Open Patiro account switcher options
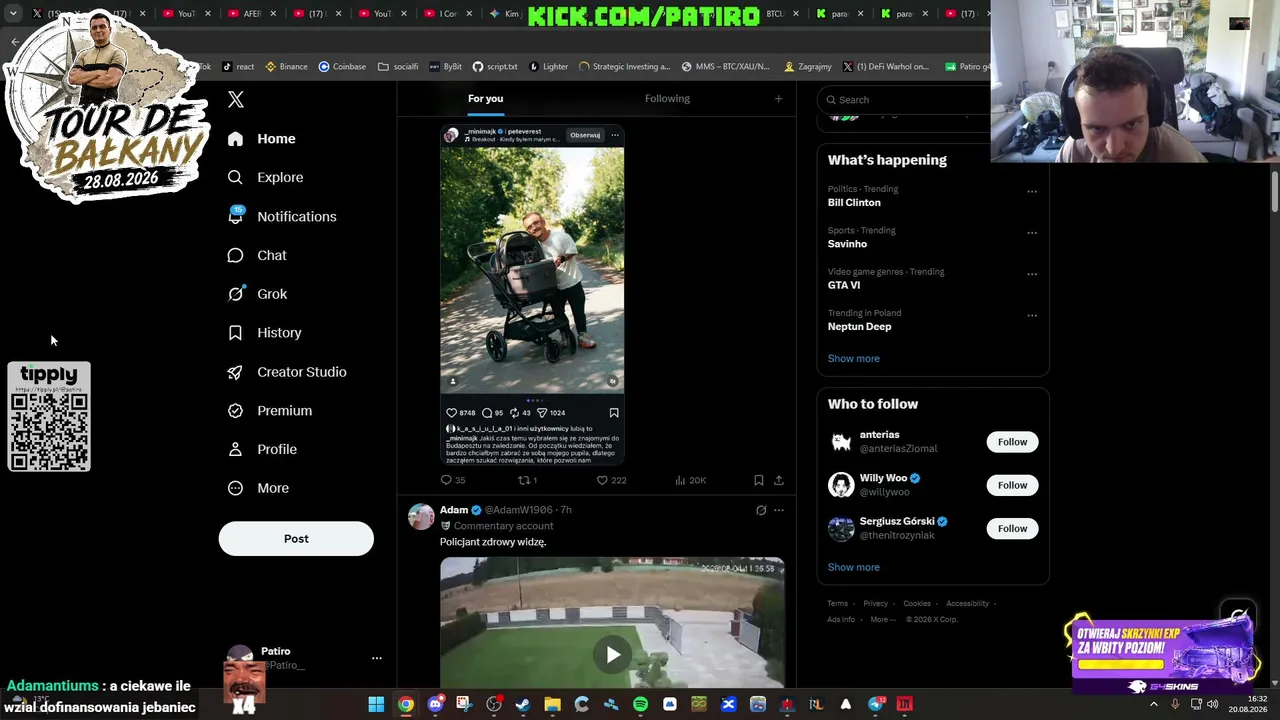The height and width of the screenshot is (720, 1280). tap(377, 658)
